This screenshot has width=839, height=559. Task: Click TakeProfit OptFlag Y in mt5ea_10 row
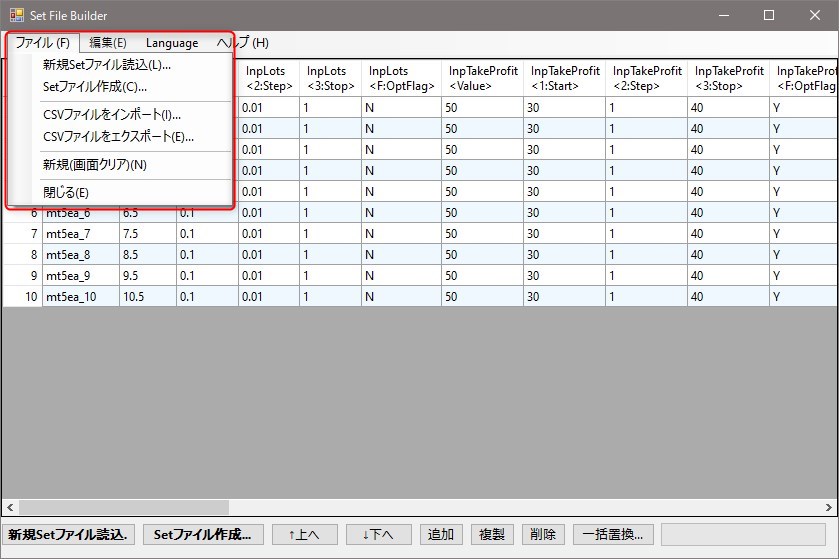(x=804, y=296)
